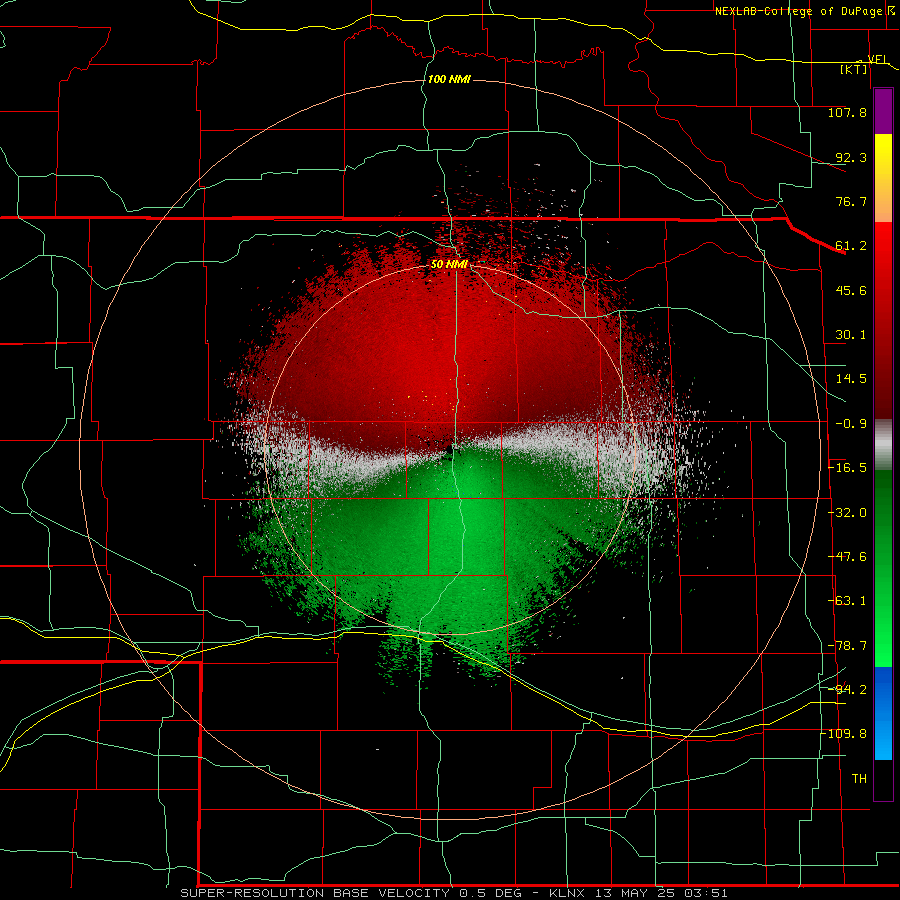Viewport: 900px width, 900px height.
Task: Click the -78.7 value on the velocity scale
Action: tap(847, 646)
